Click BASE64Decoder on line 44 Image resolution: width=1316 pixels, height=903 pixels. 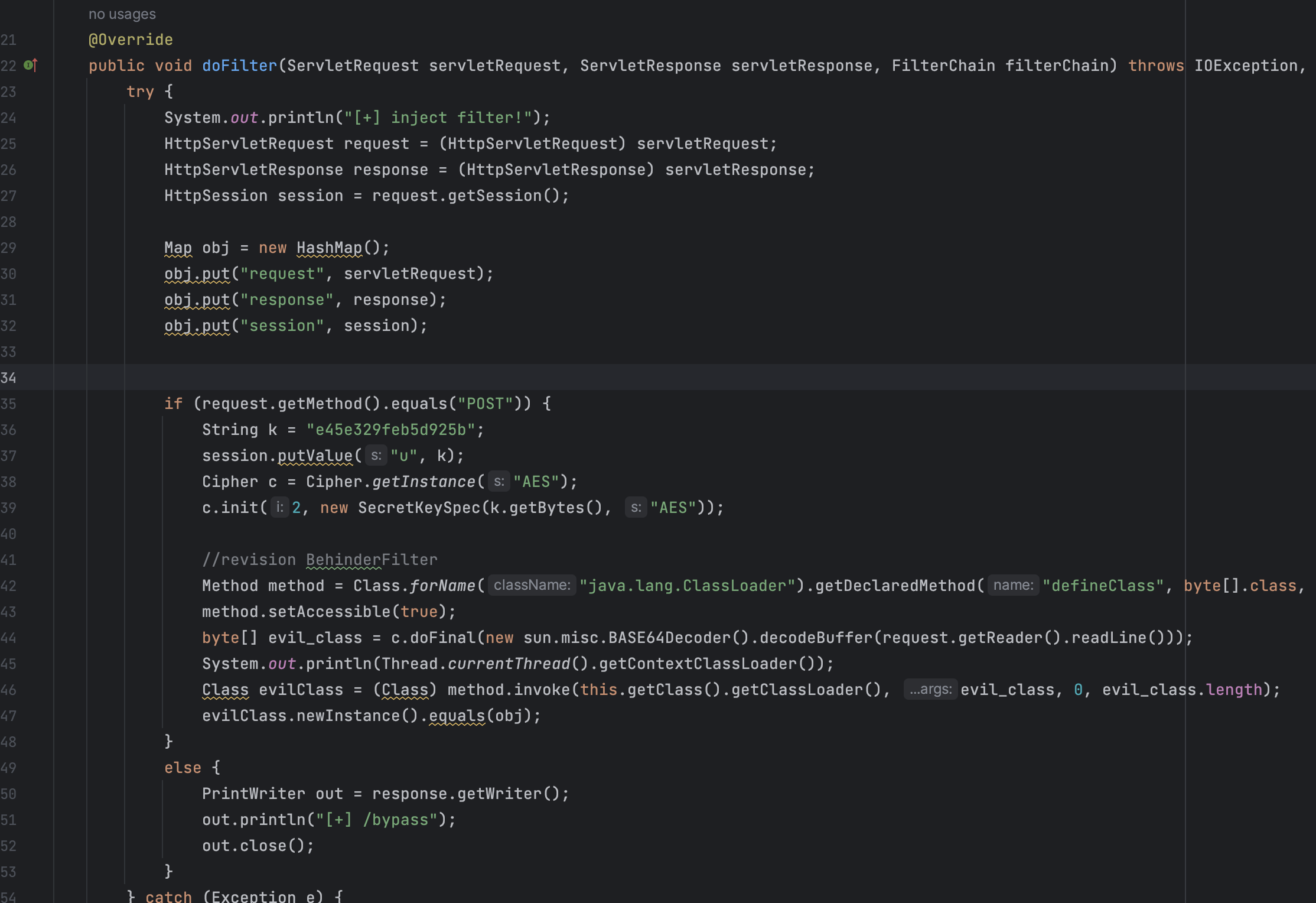coord(669,638)
